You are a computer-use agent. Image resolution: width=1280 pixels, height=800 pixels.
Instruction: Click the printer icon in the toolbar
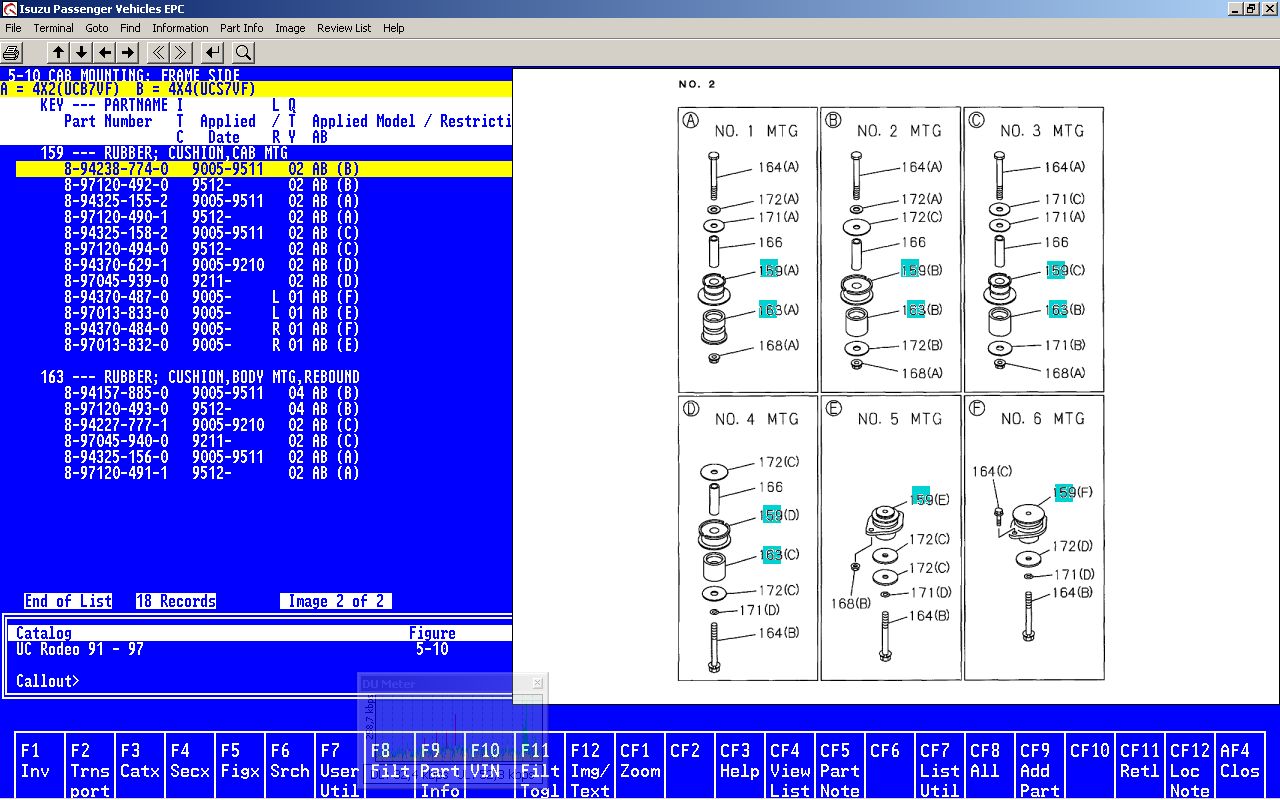click(x=12, y=52)
